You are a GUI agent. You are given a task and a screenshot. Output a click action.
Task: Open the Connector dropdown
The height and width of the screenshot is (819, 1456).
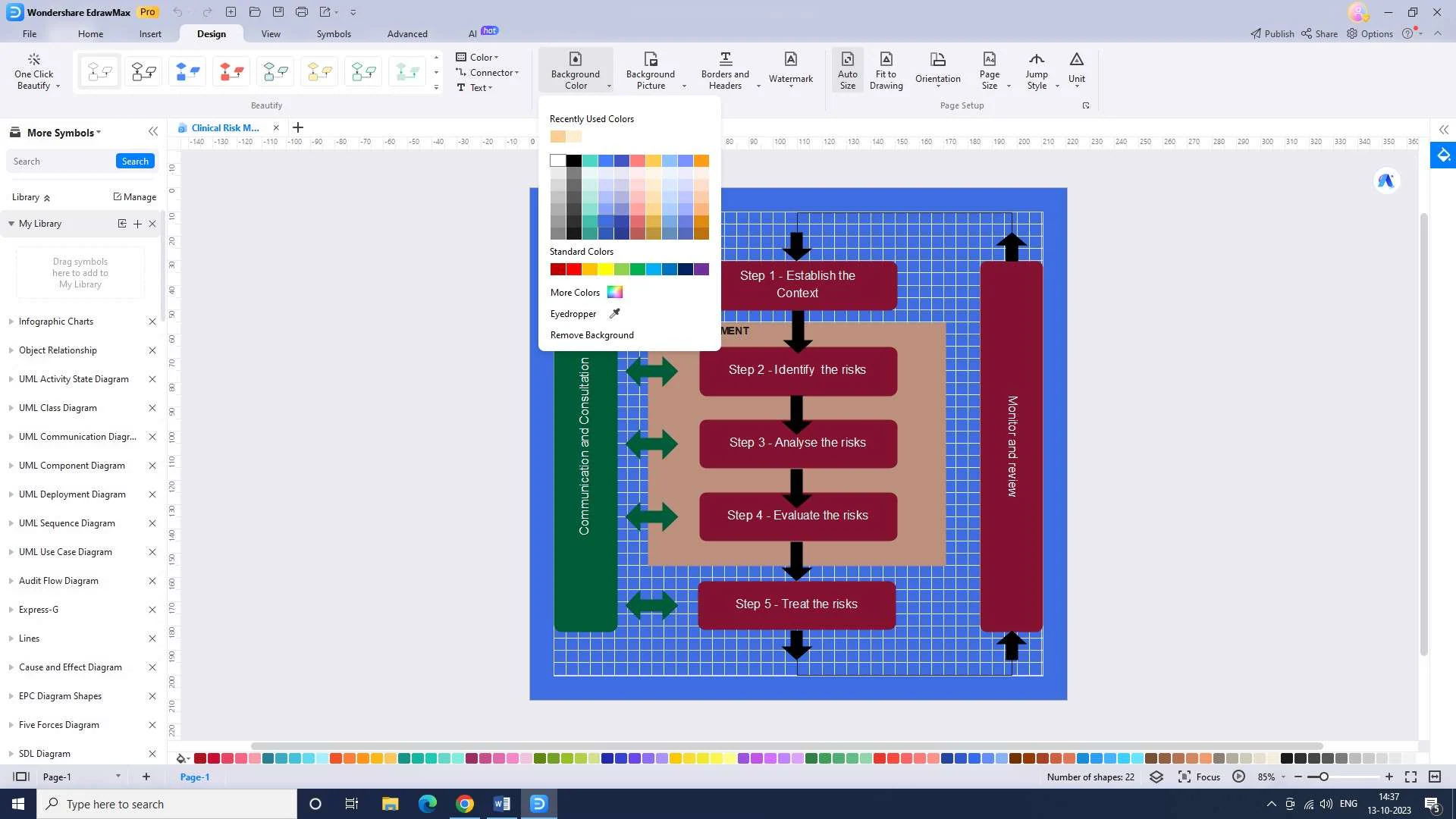[493, 73]
